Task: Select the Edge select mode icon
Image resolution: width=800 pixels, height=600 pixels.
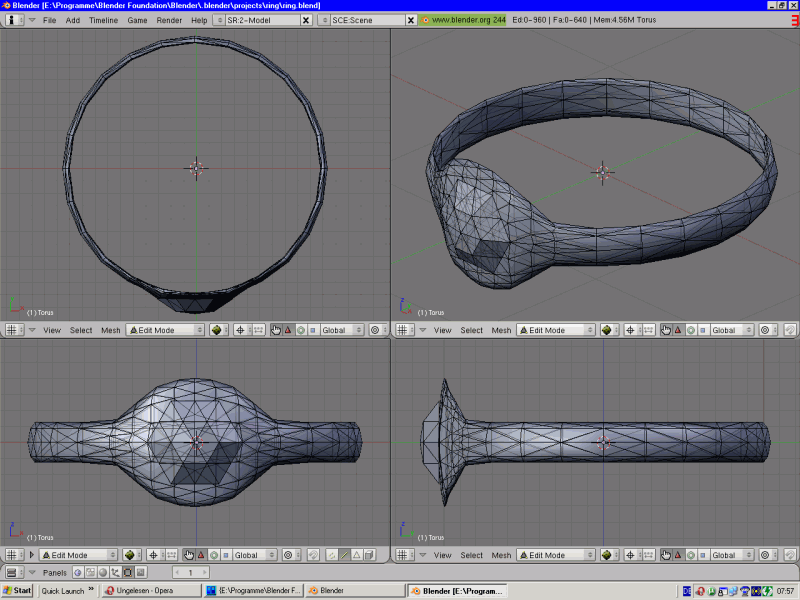Action: [344, 555]
